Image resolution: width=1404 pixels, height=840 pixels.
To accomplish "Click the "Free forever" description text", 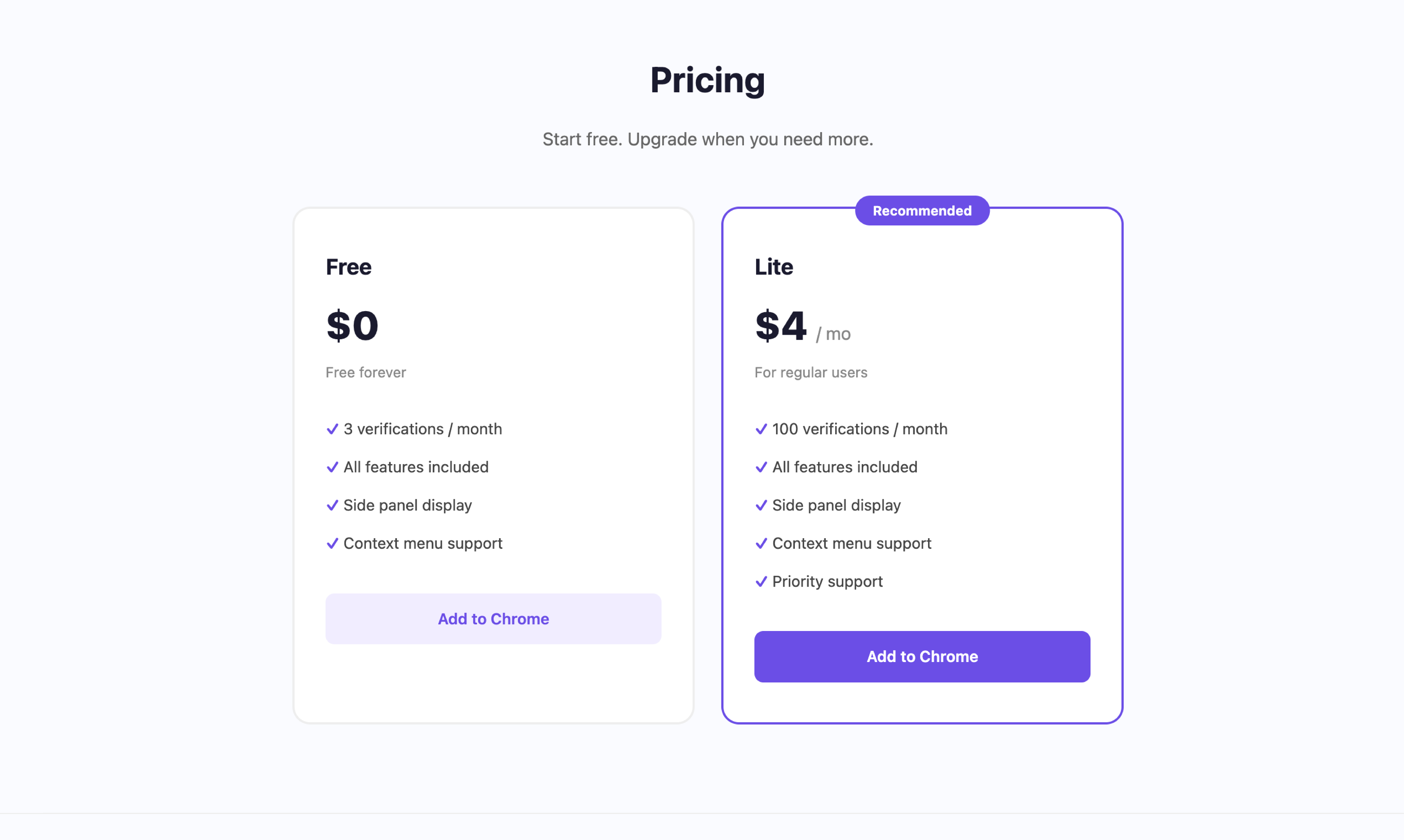I will 366,372.
